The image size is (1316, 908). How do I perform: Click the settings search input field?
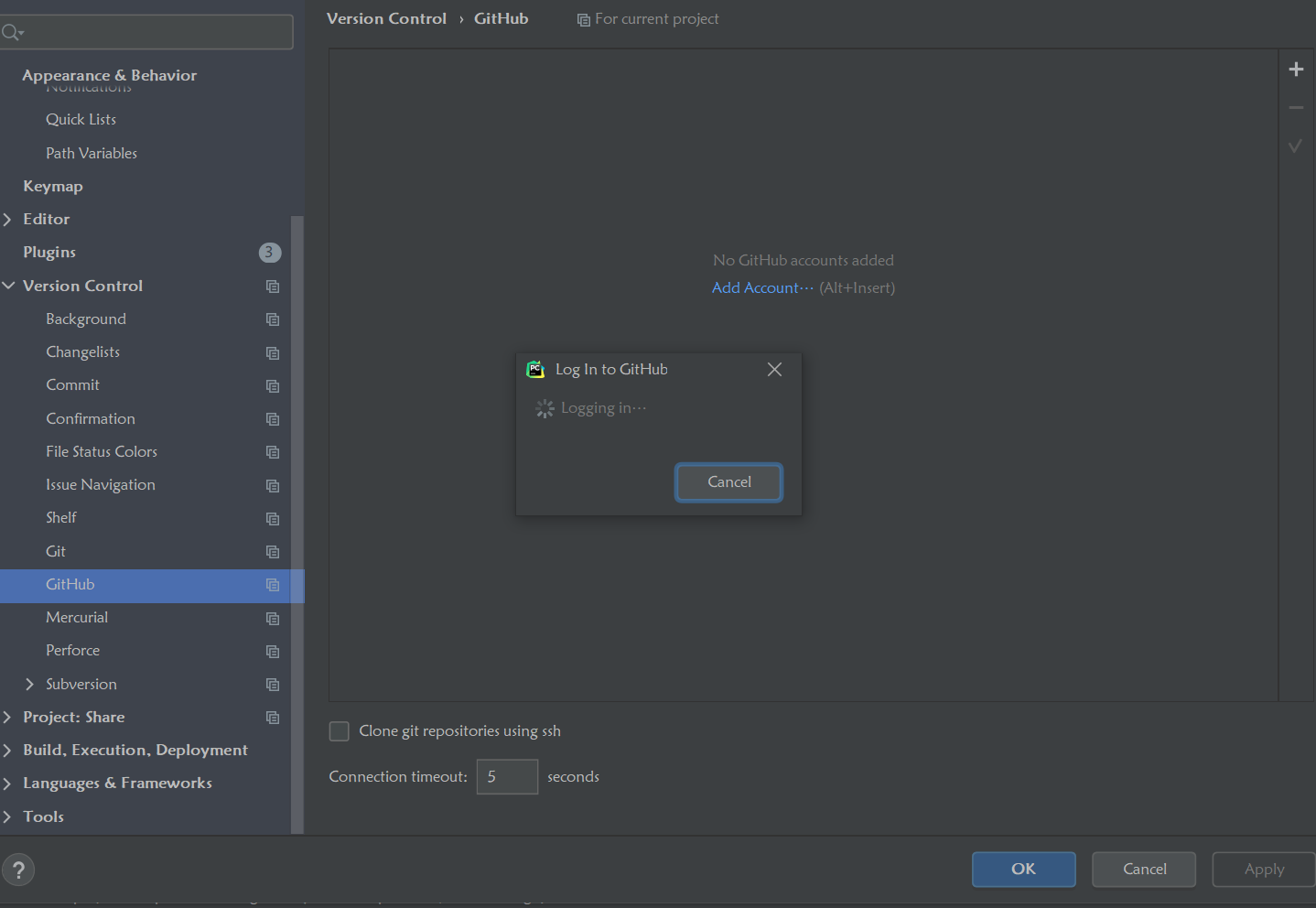tap(146, 32)
